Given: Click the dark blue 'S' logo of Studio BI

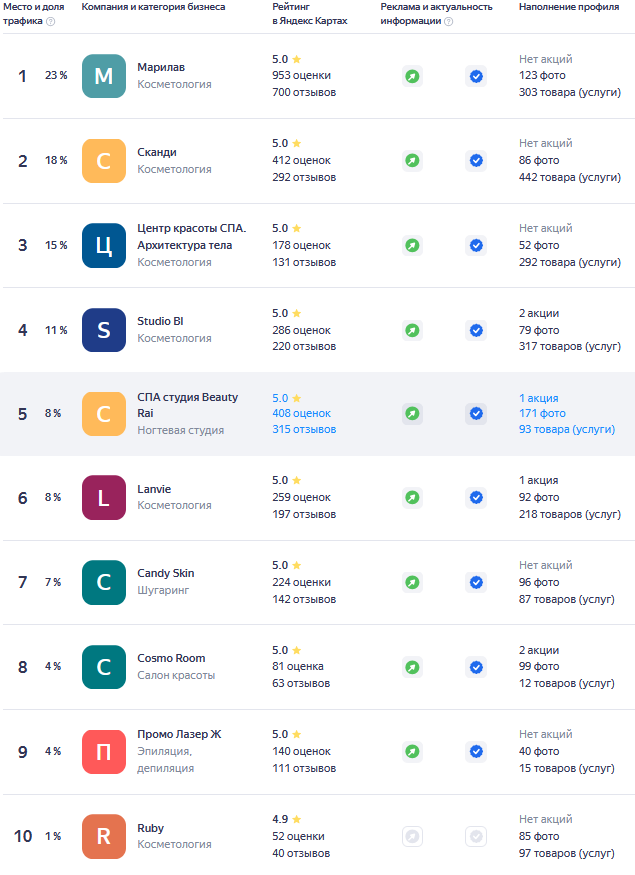Looking at the screenshot, I should (104, 330).
